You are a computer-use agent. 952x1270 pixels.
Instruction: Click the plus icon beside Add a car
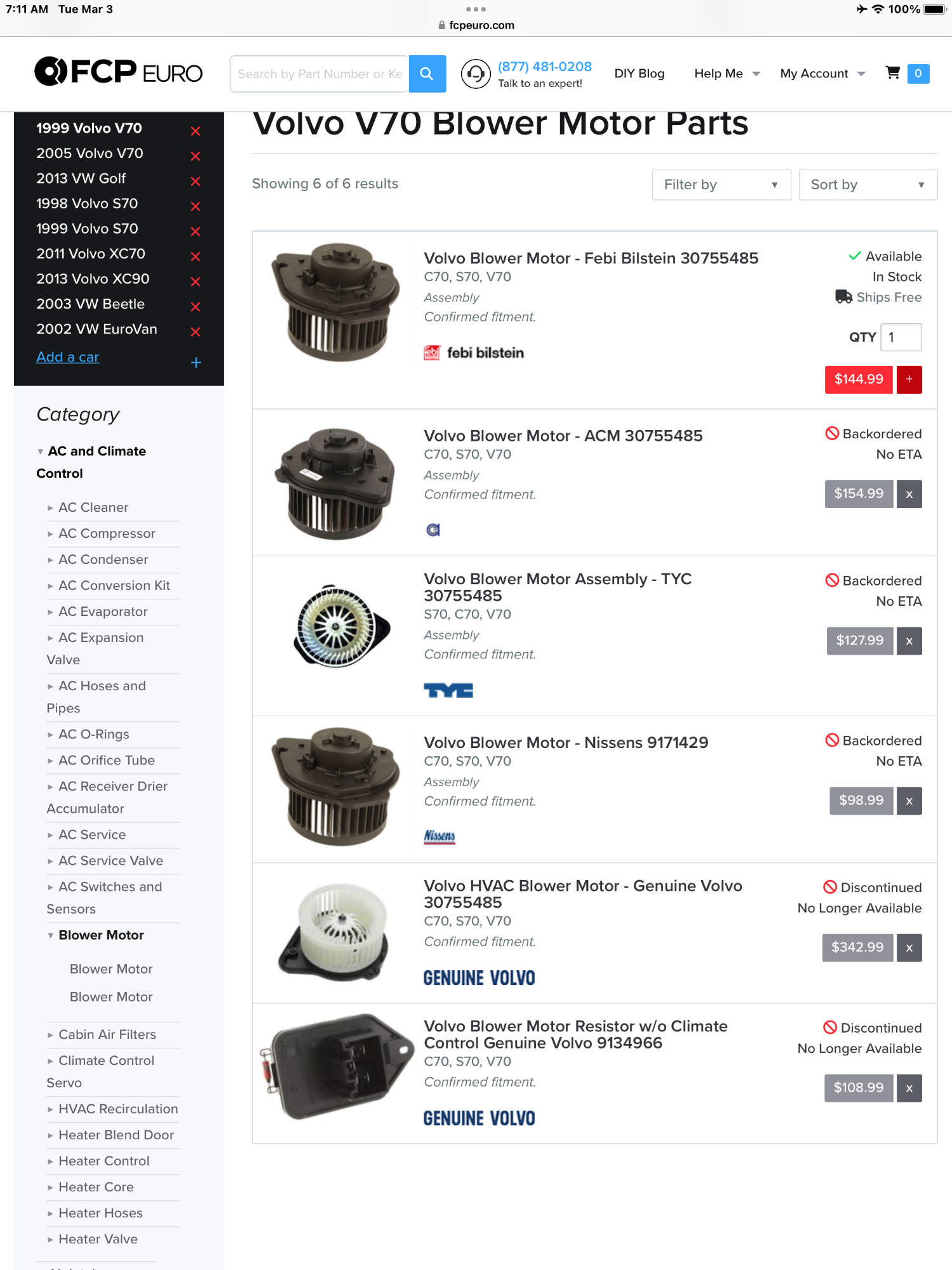tap(196, 363)
